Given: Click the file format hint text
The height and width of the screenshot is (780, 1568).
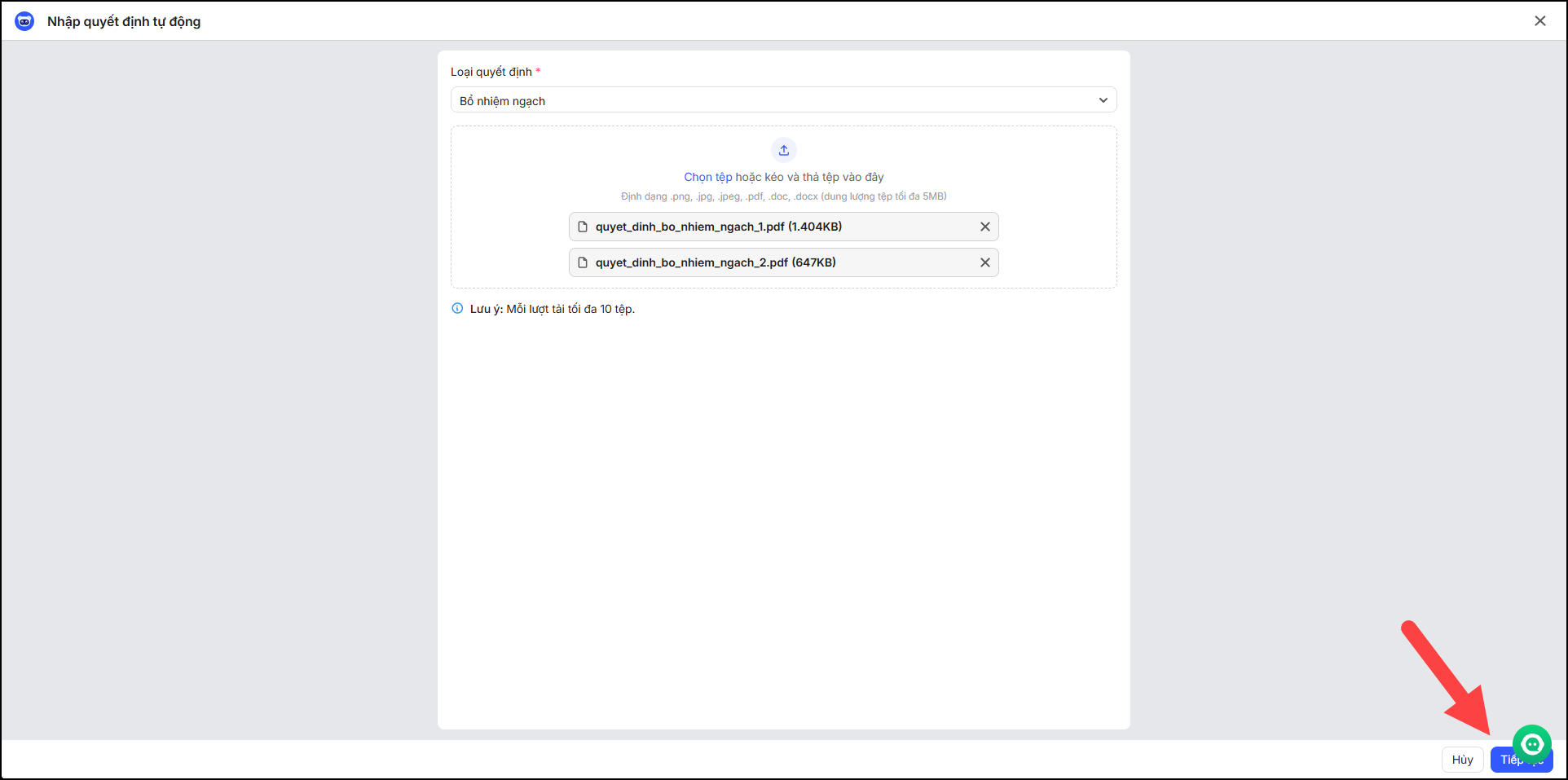Looking at the screenshot, I should pyautogui.click(x=783, y=196).
